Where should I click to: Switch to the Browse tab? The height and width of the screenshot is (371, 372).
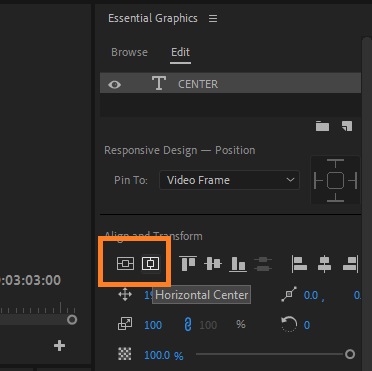click(129, 52)
